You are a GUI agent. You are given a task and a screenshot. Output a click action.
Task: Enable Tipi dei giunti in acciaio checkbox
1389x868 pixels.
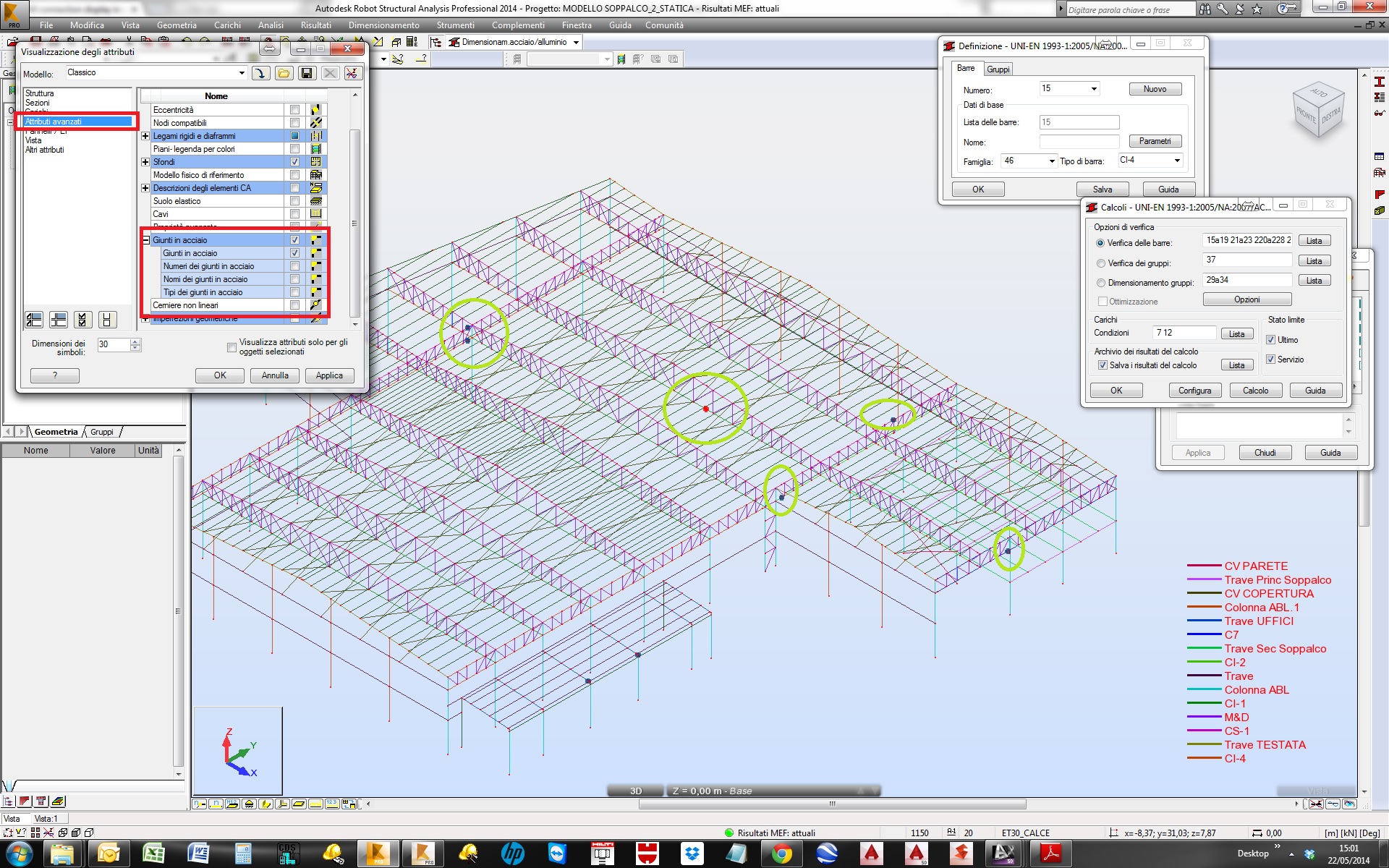tap(294, 292)
